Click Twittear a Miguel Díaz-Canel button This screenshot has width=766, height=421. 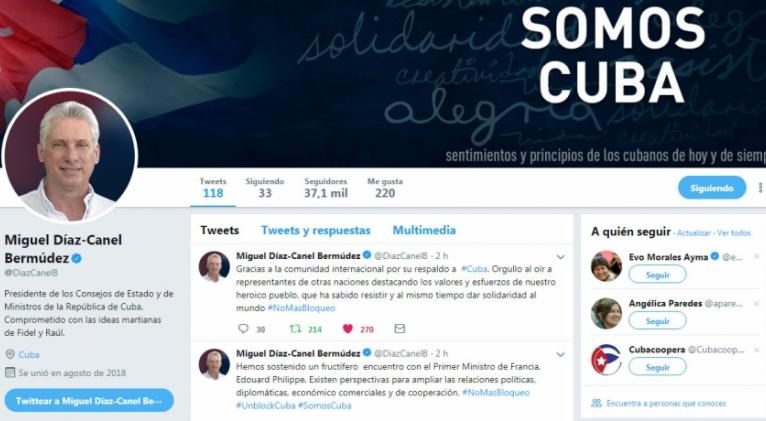89,400
